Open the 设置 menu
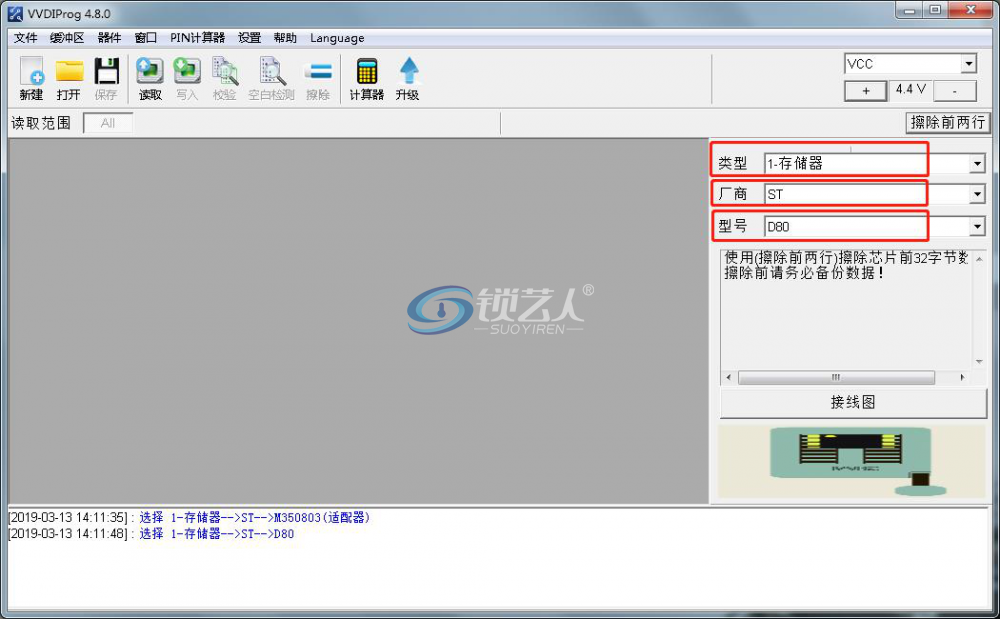The width and height of the screenshot is (1000, 619). [x=249, y=38]
